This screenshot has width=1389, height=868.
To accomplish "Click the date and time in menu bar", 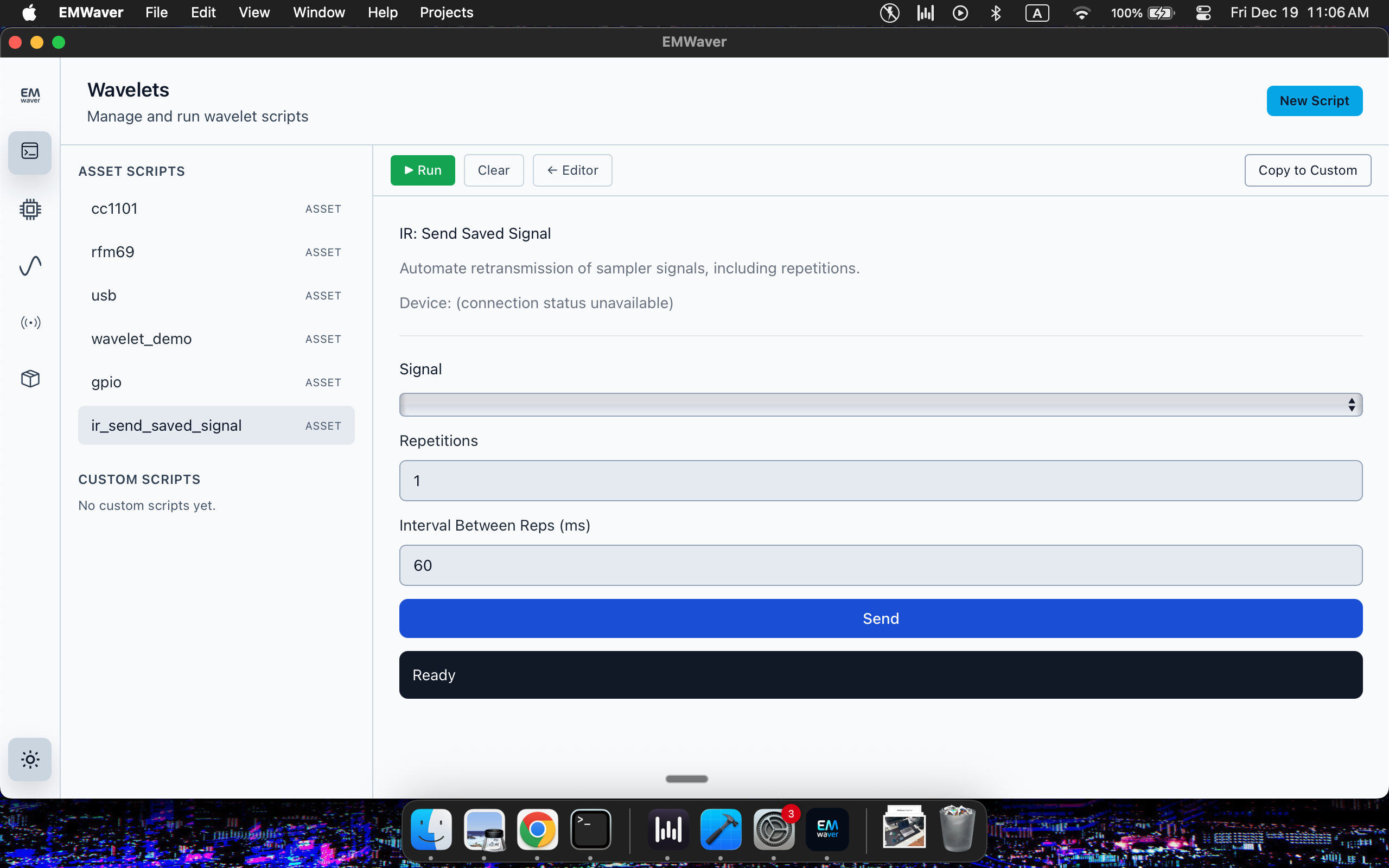I will click(x=1299, y=12).
